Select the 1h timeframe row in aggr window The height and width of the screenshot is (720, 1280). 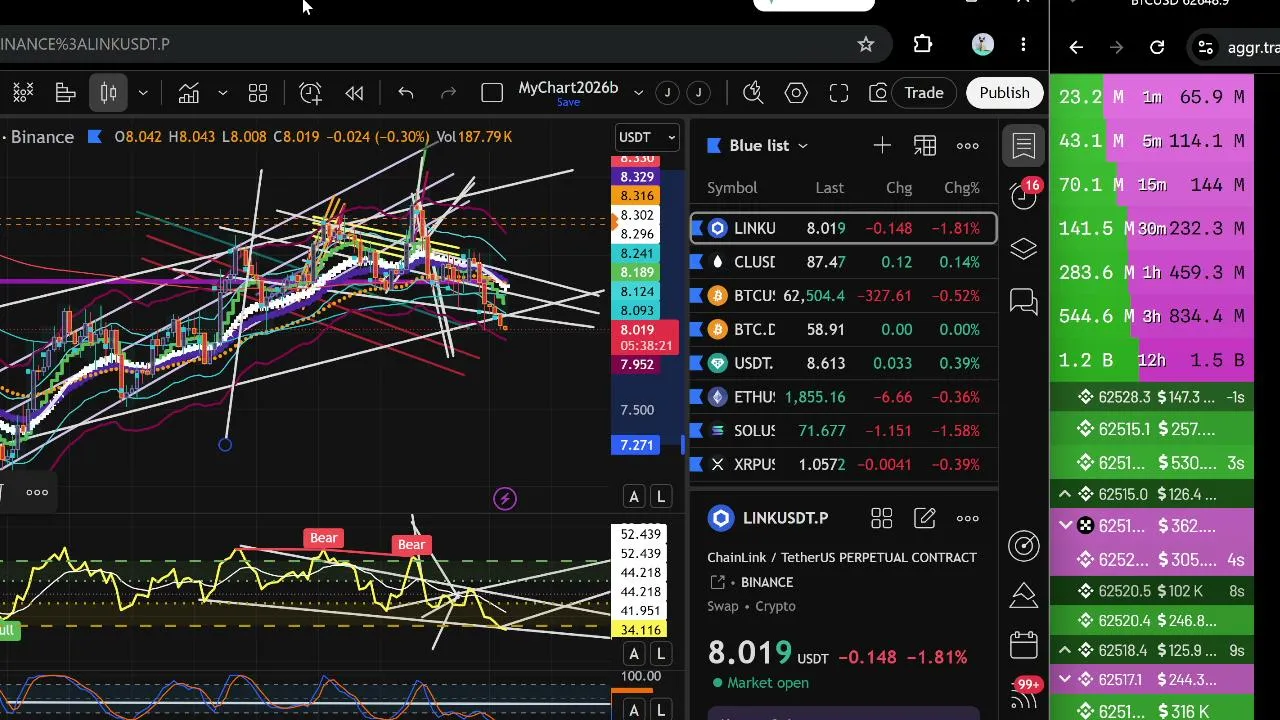pyautogui.click(x=1152, y=272)
